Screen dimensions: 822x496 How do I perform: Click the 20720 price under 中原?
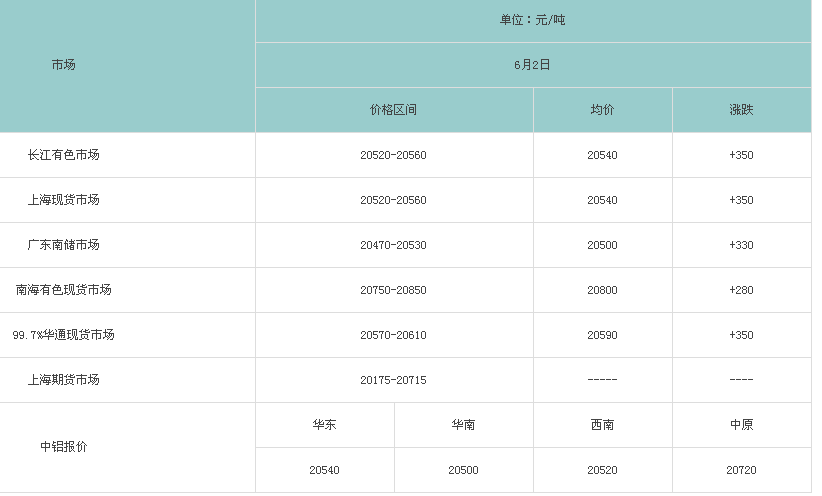[741, 470]
